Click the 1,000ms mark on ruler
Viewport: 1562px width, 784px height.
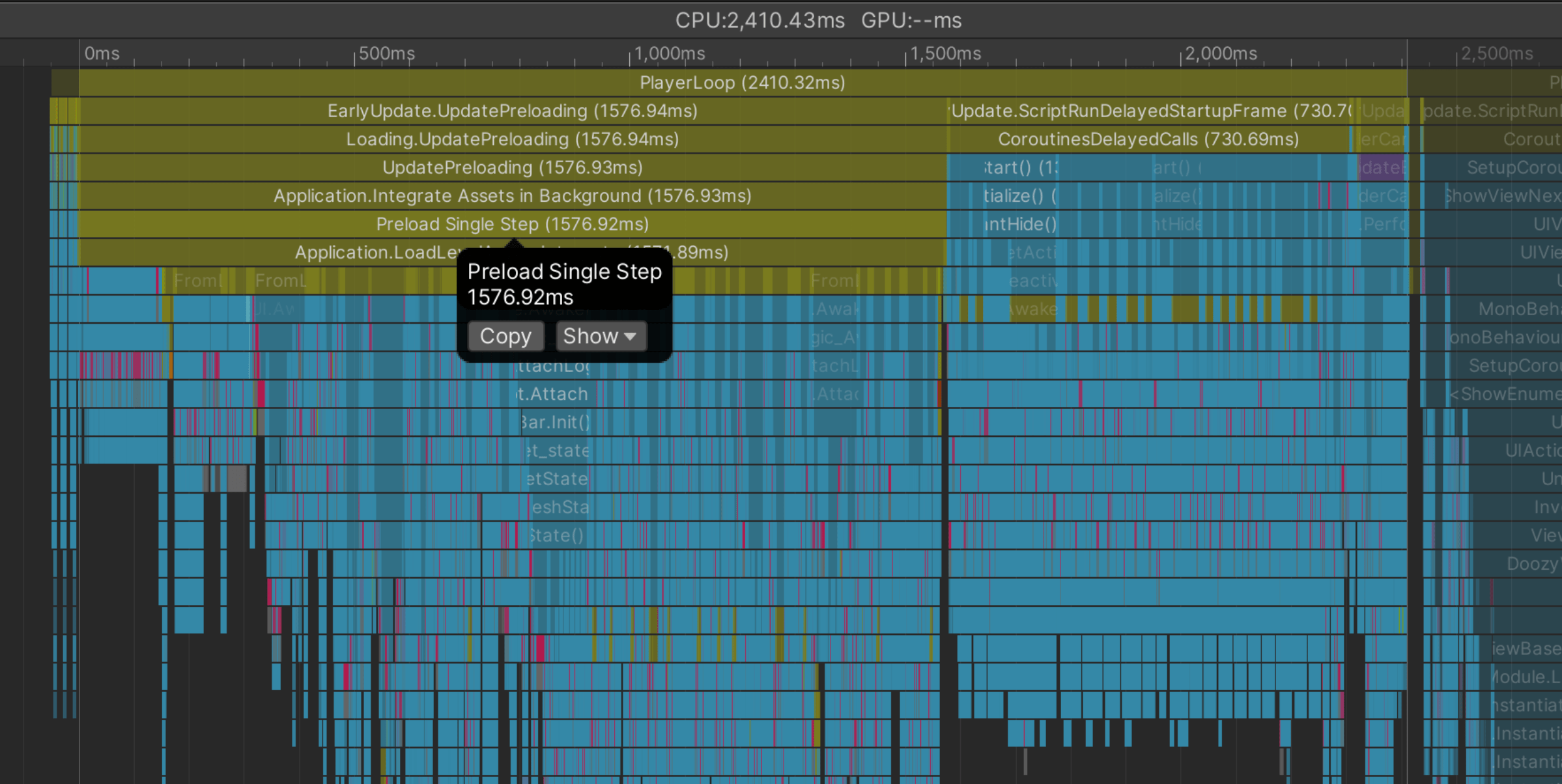pos(669,53)
